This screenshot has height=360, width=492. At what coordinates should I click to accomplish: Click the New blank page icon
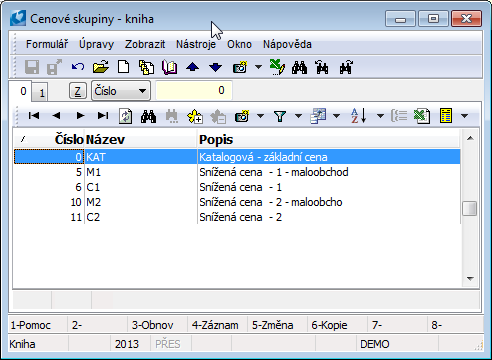124,67
